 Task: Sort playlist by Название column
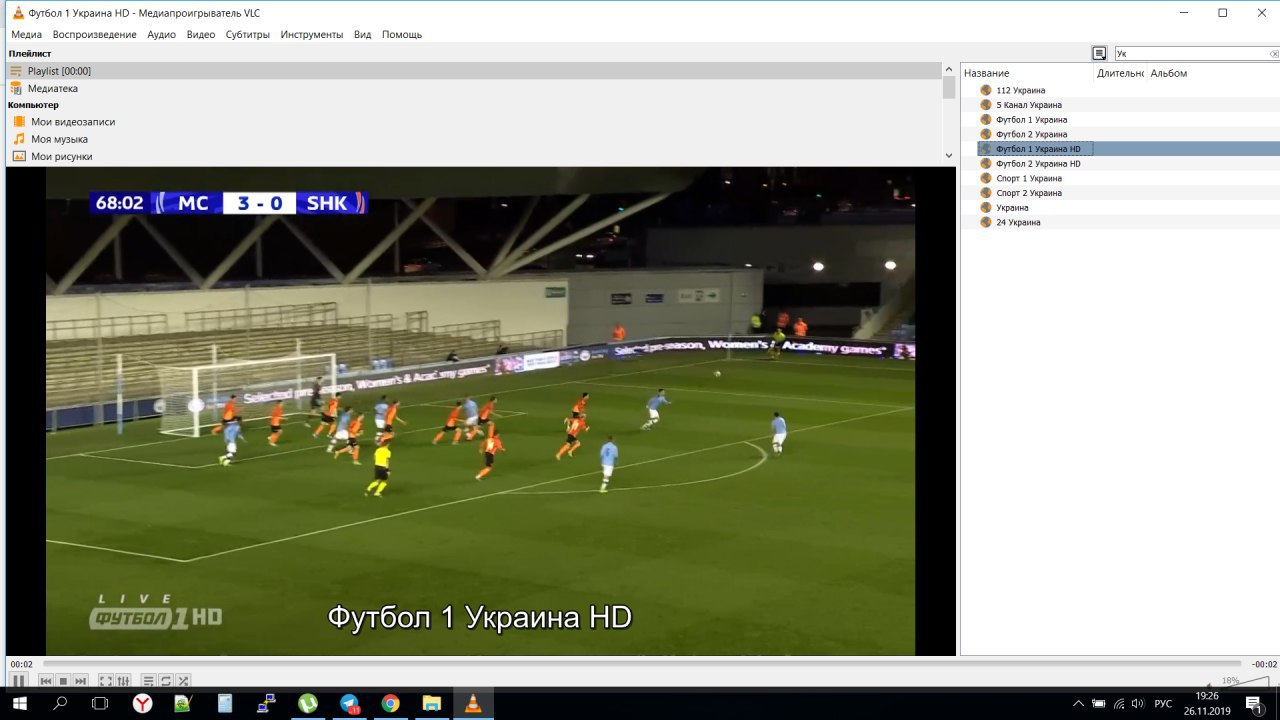point(1027,73)
